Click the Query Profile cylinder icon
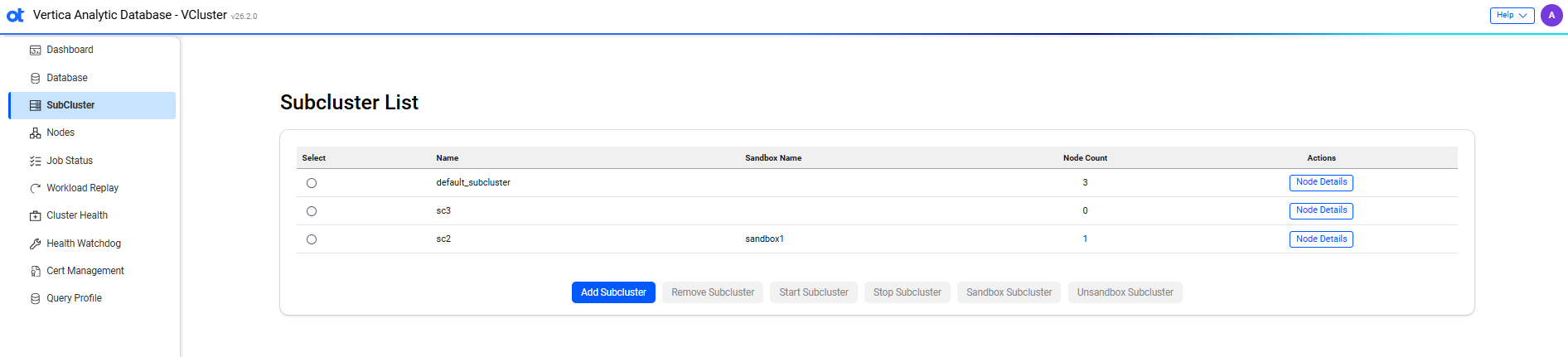 point(36,298)
